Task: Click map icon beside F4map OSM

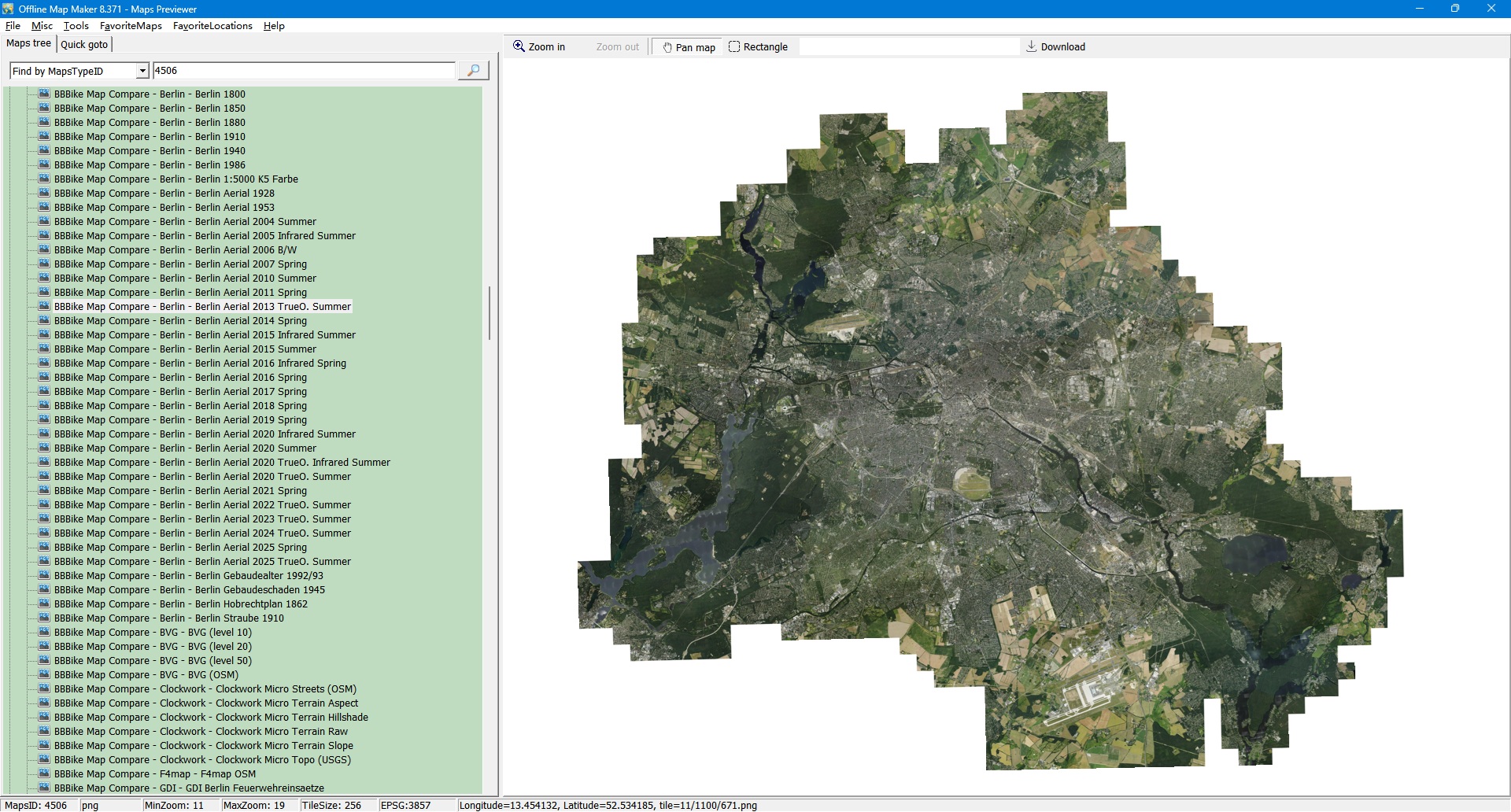Action: pos(44,773)
